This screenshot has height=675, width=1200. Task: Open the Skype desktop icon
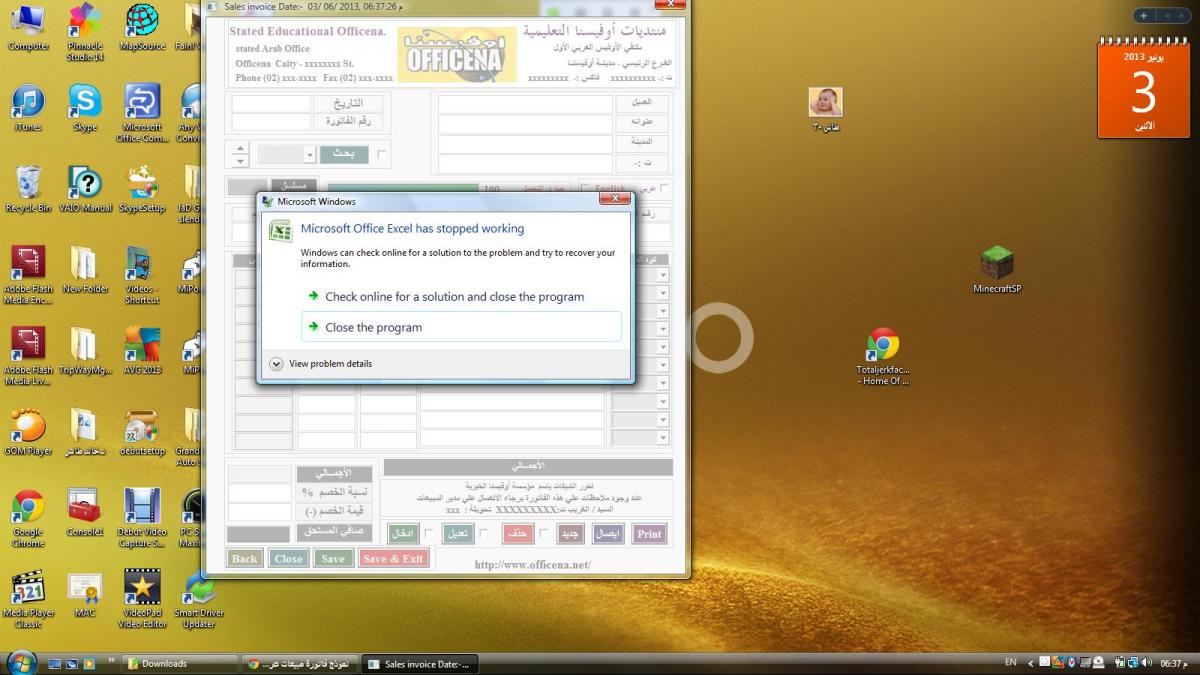click(85, 108)
